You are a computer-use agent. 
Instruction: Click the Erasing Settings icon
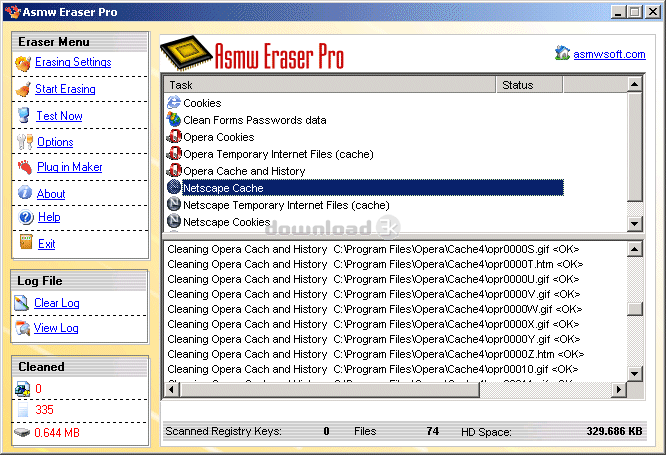point(24,63)
